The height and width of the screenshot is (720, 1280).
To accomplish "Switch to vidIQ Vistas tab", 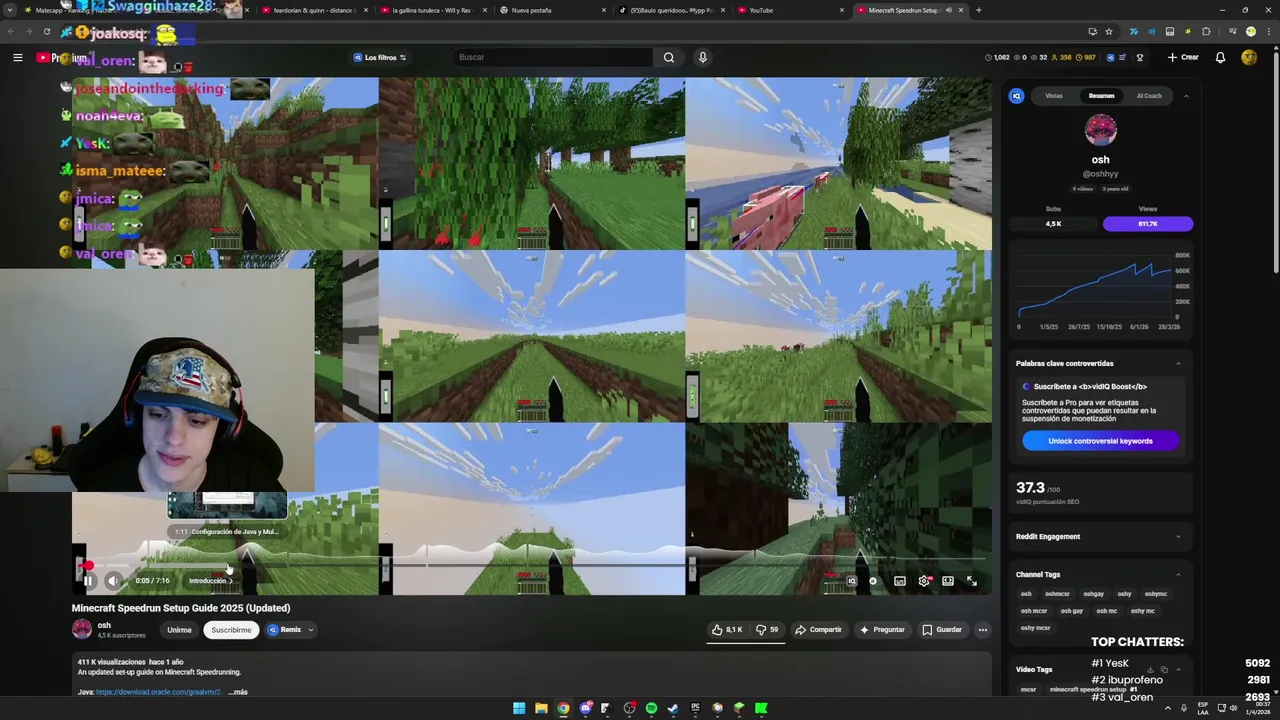I will 1054,96.
